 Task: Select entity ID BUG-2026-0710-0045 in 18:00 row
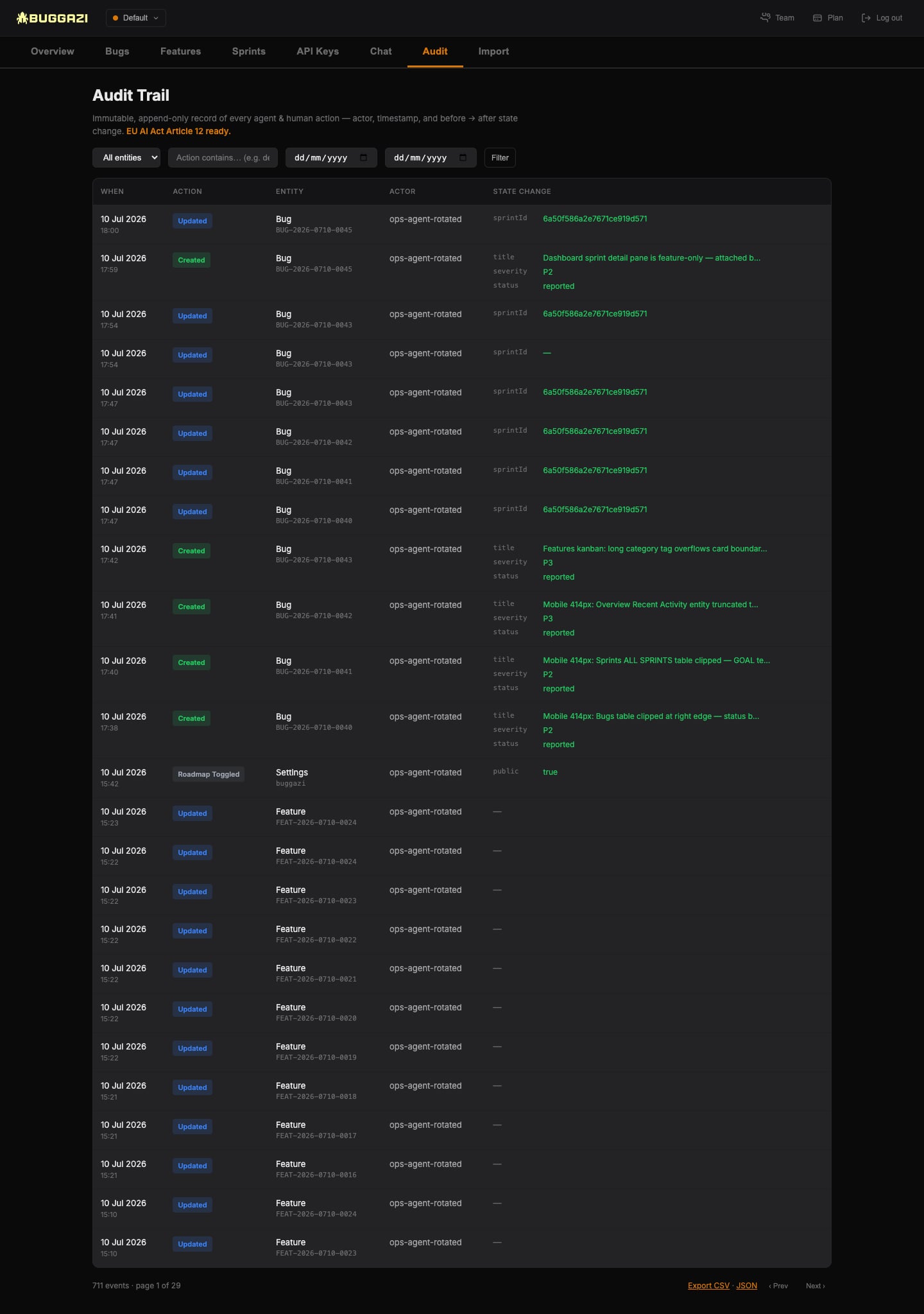[314, 230]
